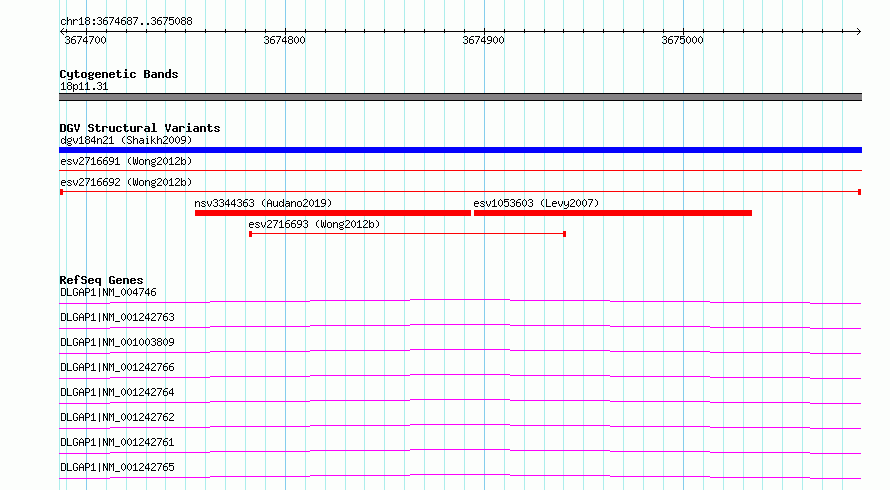Select the 18p11.31 band label
The image size is (890, 490).
[x=84, y=87]
